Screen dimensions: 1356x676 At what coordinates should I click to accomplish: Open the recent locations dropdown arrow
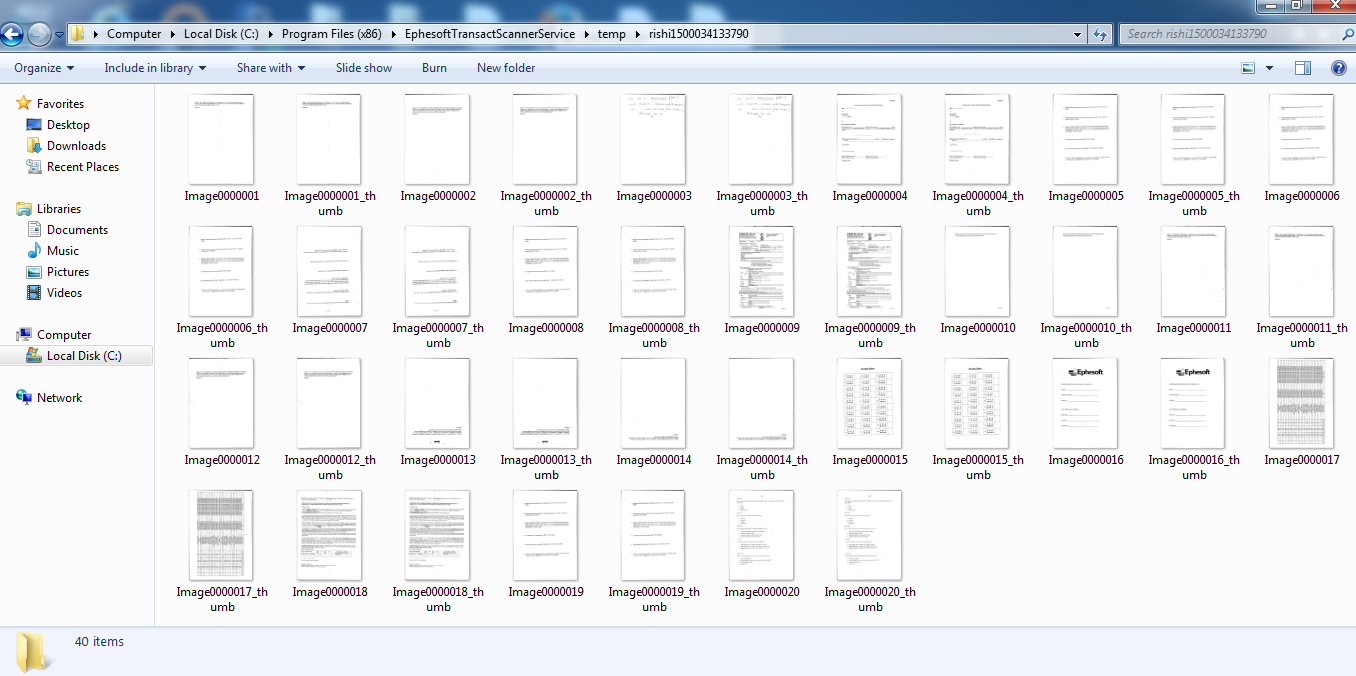(59, 35)
